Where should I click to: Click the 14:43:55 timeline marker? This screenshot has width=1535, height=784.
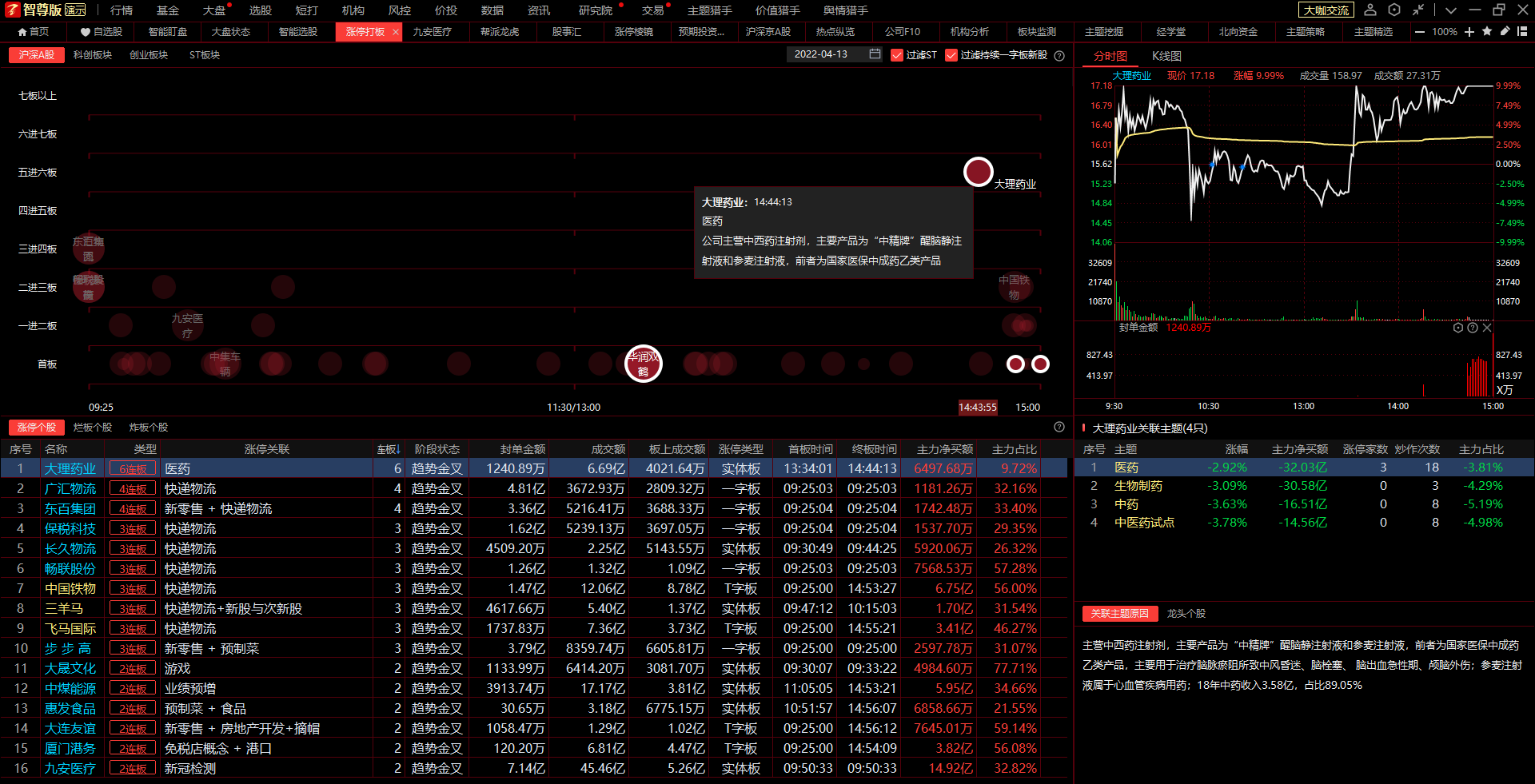[978, 408]
